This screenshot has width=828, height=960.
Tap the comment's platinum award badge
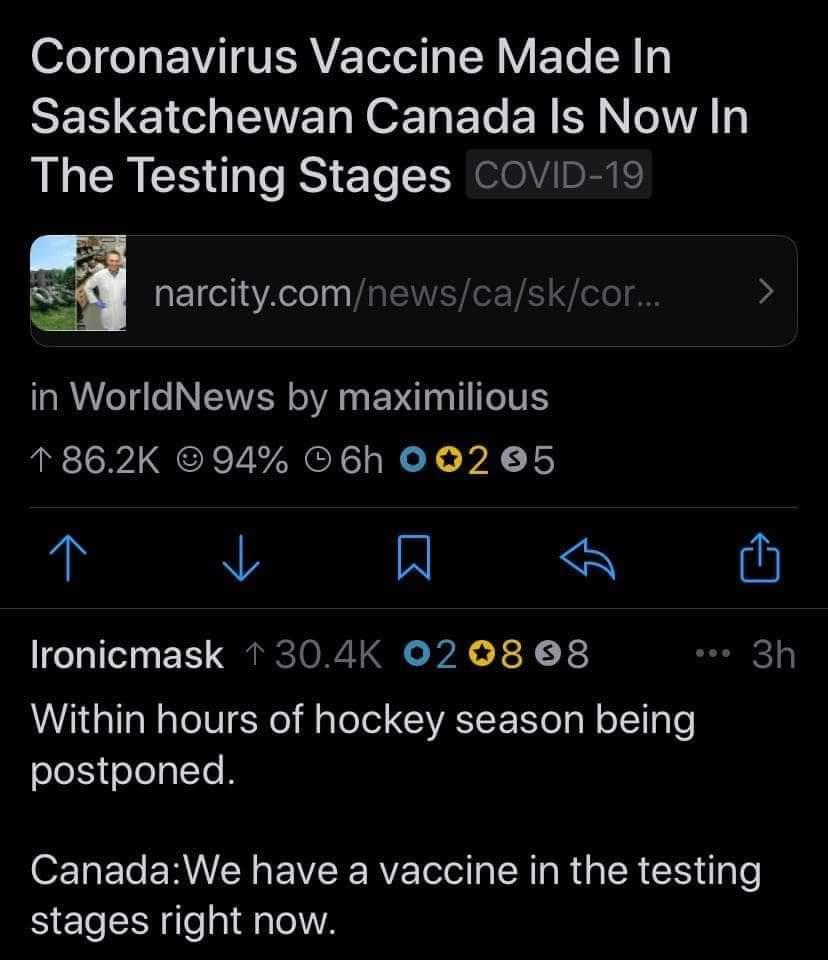pos(417,654)
